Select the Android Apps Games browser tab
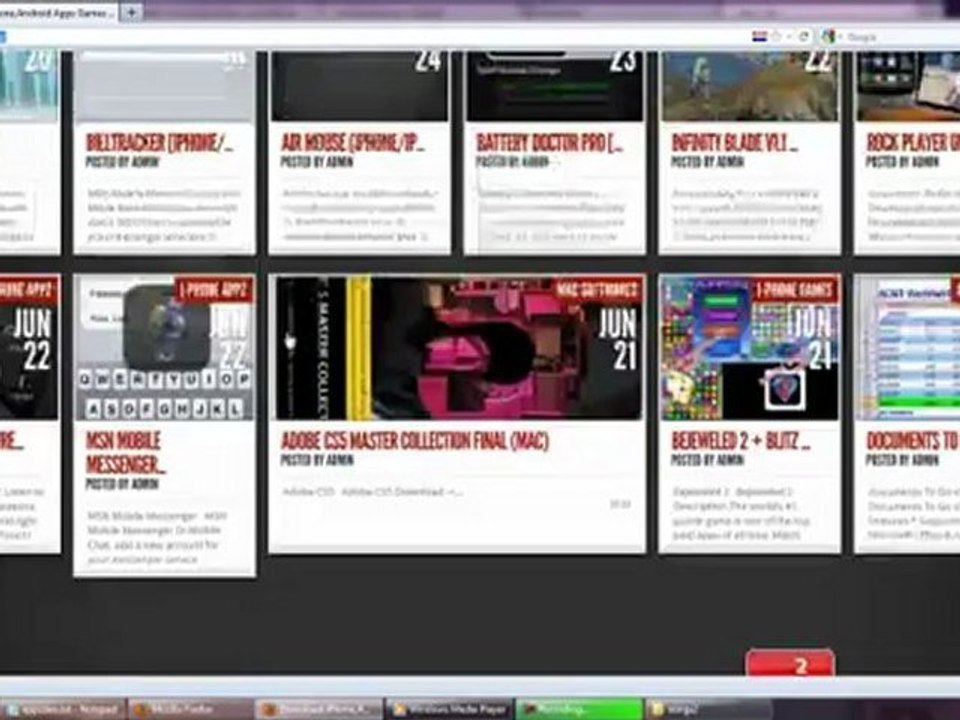960x720 pixels. click(58, 12)
